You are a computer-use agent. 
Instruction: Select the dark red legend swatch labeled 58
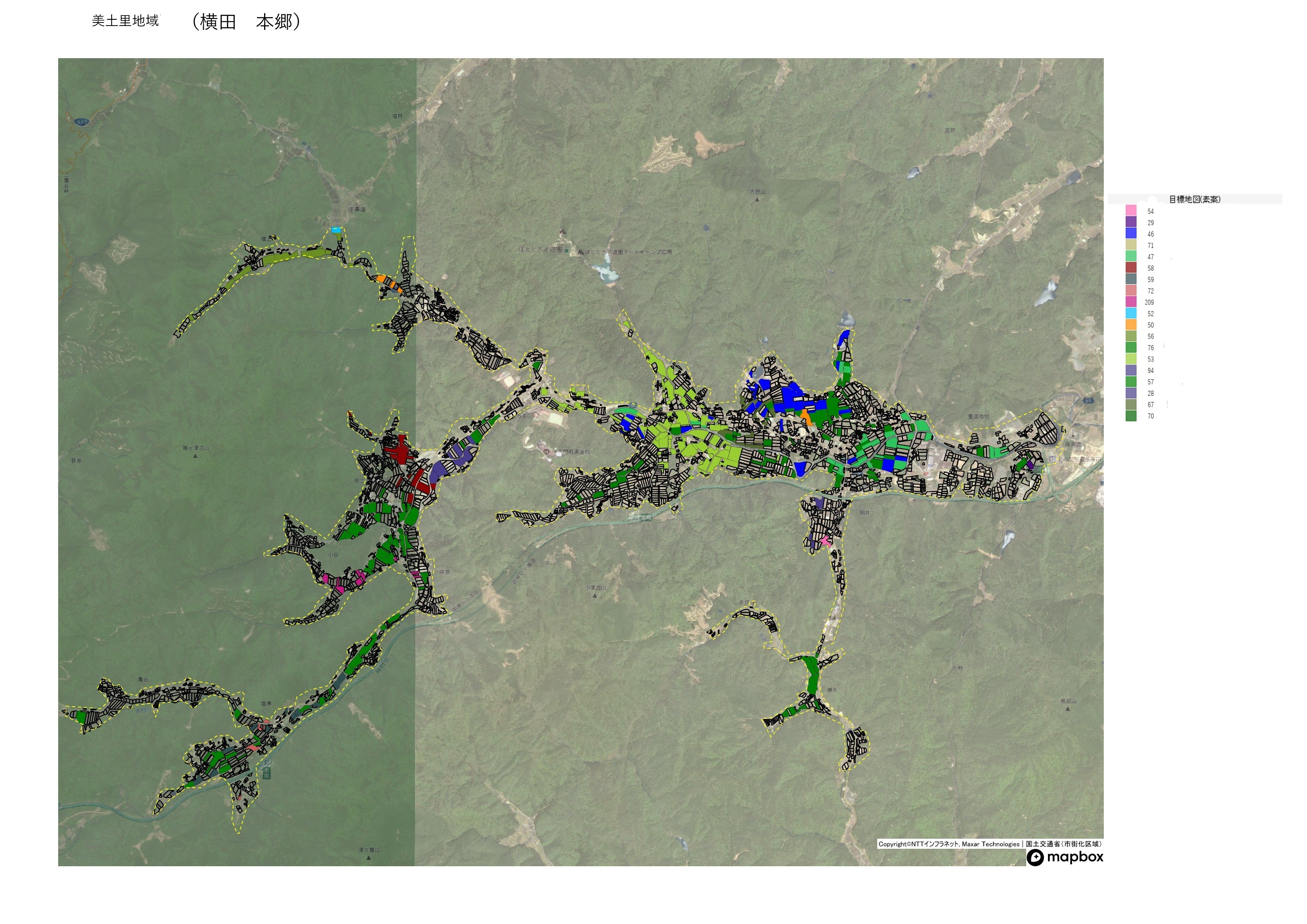(x=1131, y=268)
